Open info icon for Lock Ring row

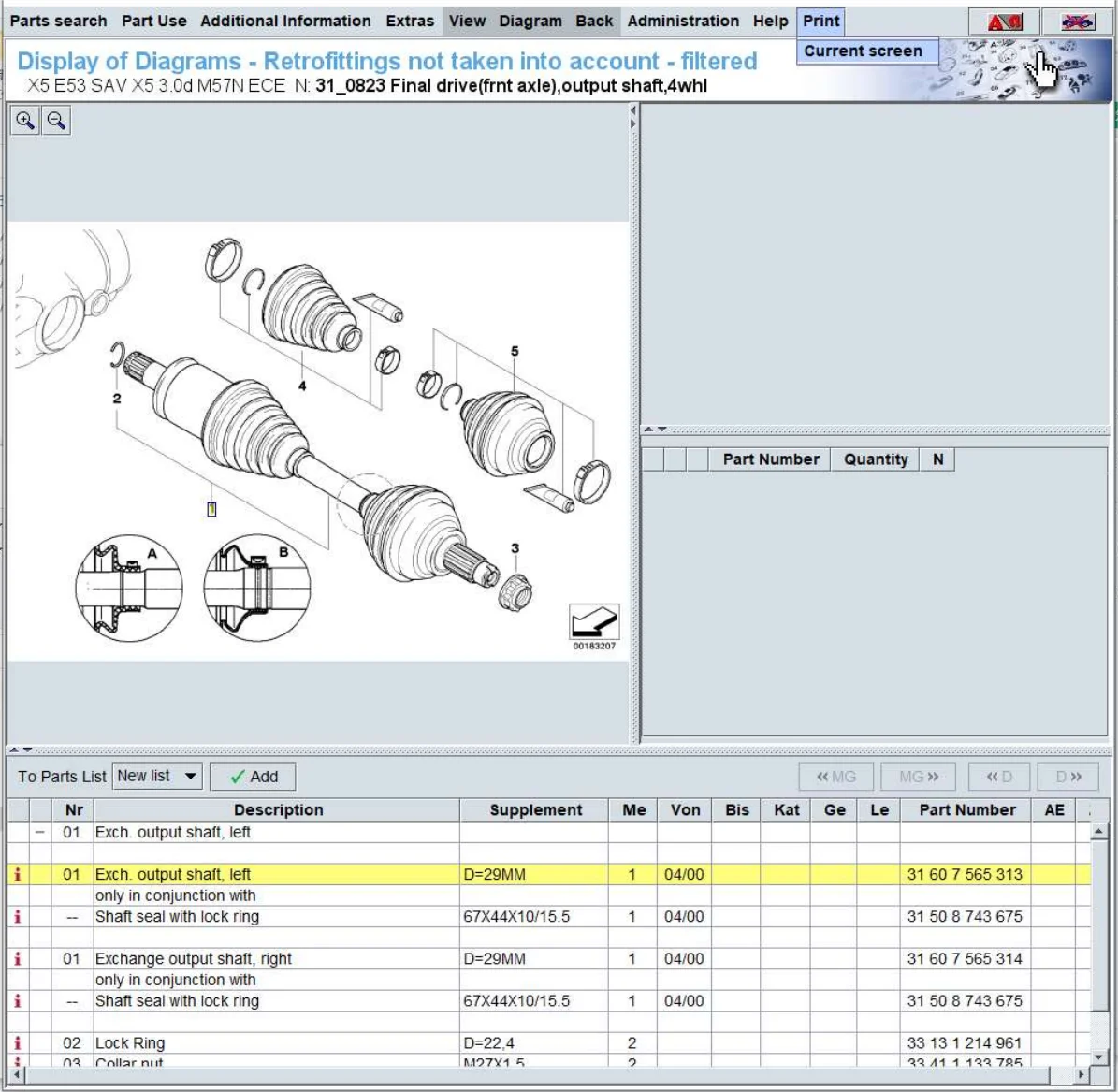click(17, 1043)
